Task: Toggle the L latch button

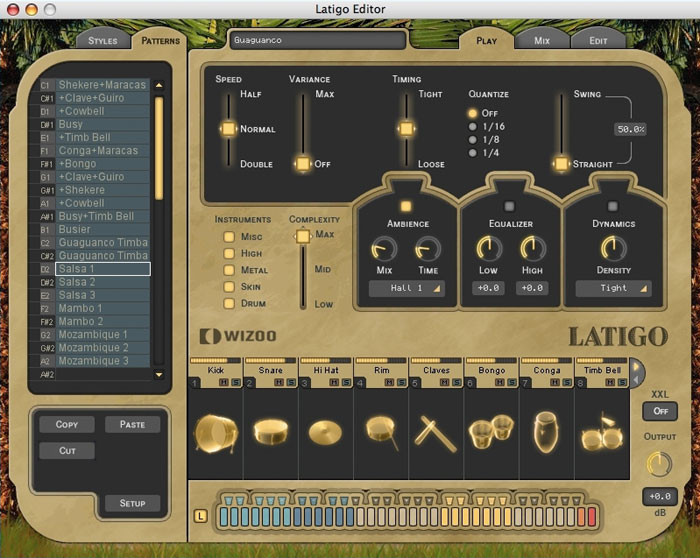Action: [x=200, y=516]
